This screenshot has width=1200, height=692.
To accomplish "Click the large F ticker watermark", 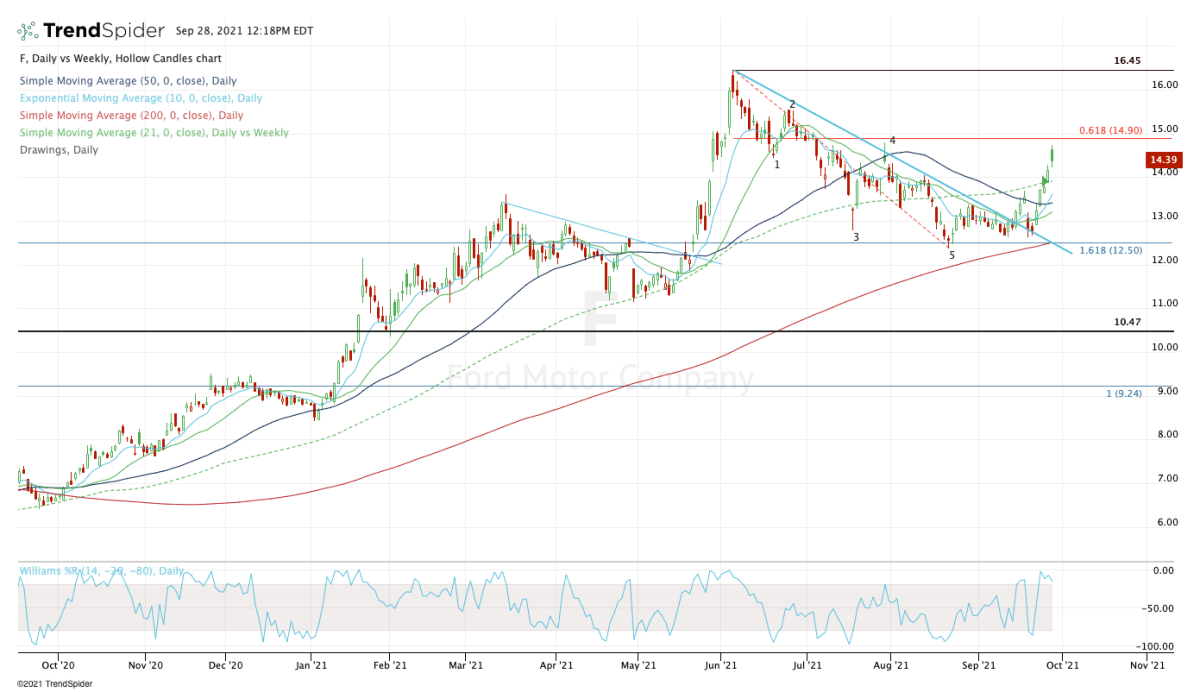I will click(599, 320).
